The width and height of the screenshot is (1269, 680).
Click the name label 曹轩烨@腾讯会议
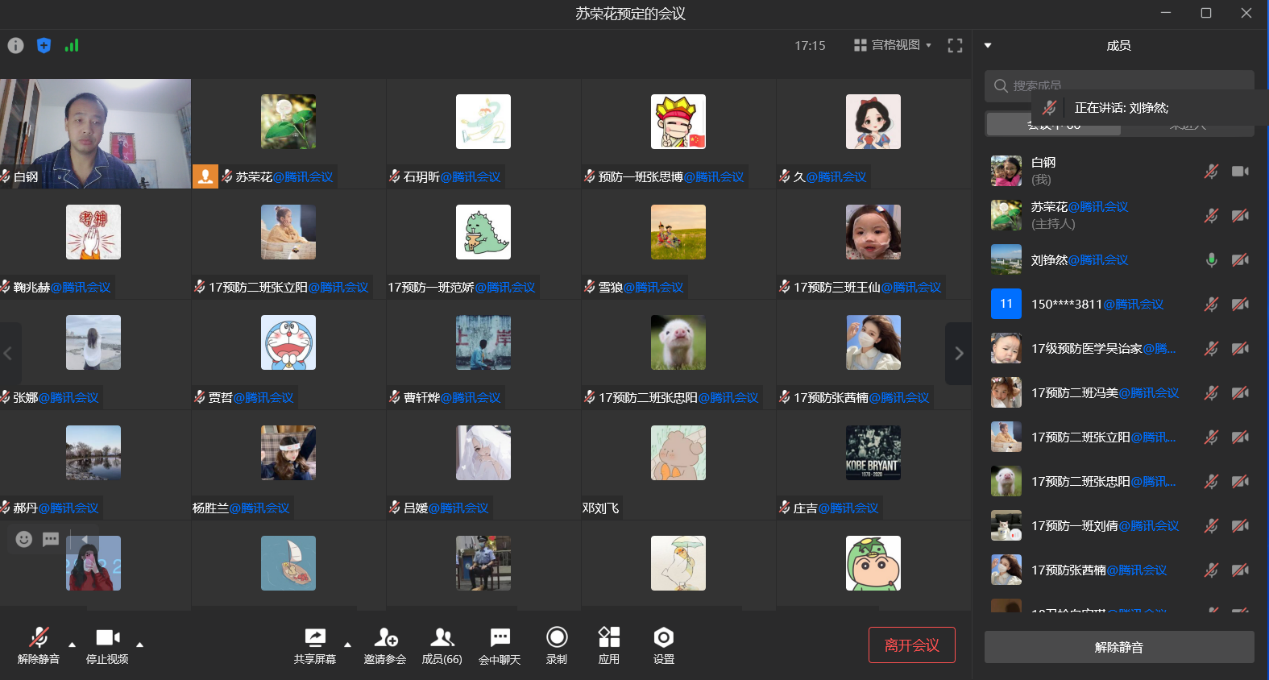pyautogui.click(x=452, y=397)
